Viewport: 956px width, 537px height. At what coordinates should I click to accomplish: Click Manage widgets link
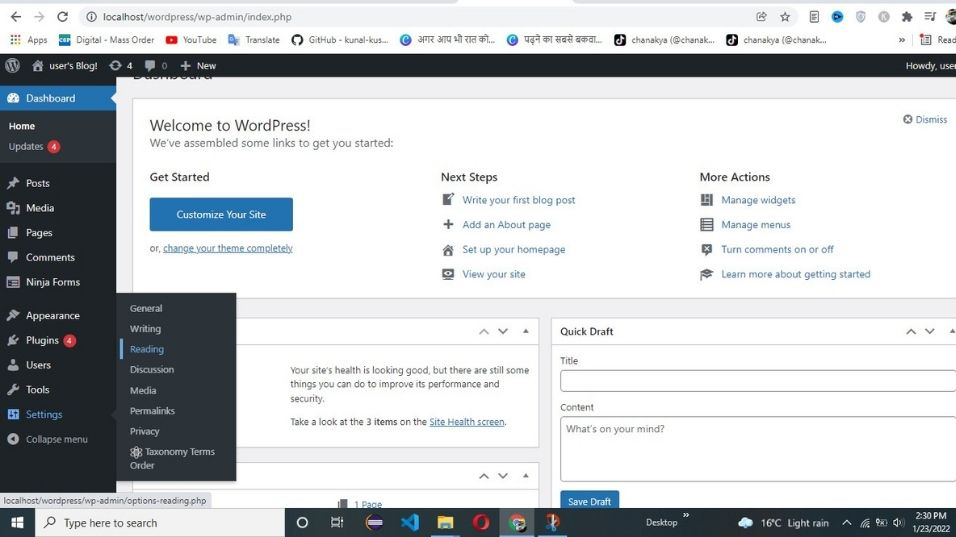point(758,200)
